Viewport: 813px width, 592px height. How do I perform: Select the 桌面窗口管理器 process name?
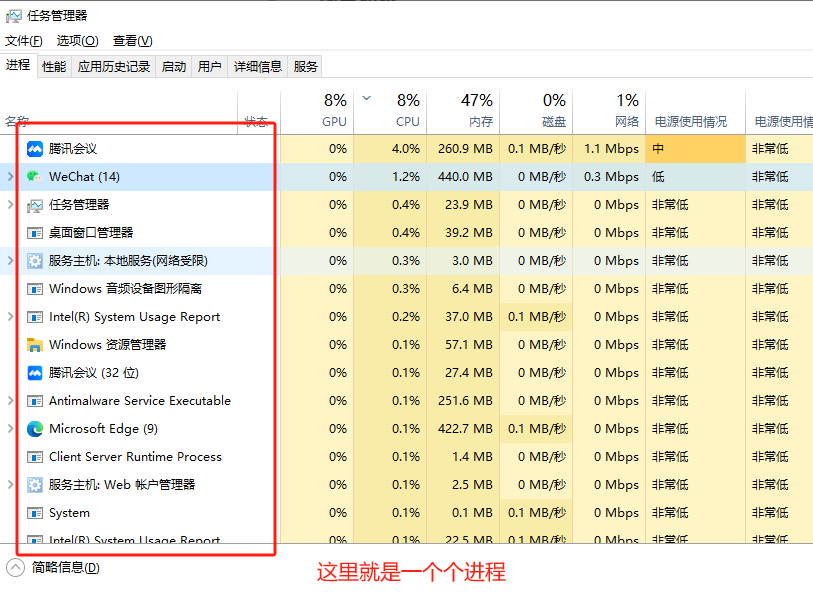91,233
